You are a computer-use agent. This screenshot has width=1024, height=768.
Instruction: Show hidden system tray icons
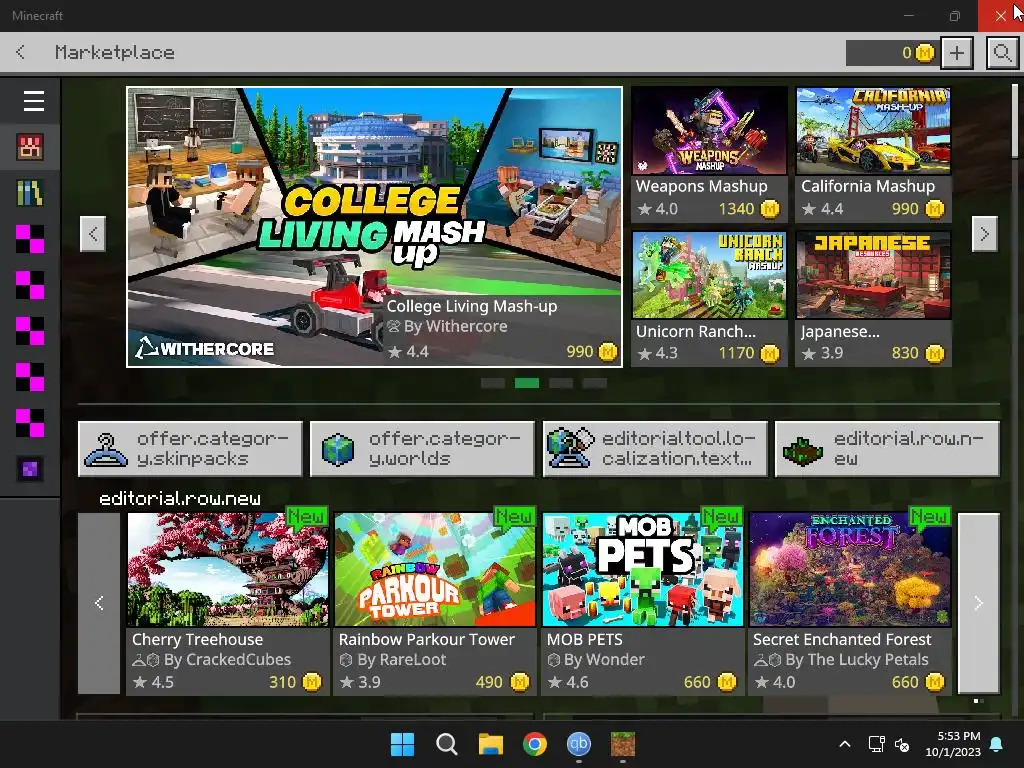(x=844, y=744)
